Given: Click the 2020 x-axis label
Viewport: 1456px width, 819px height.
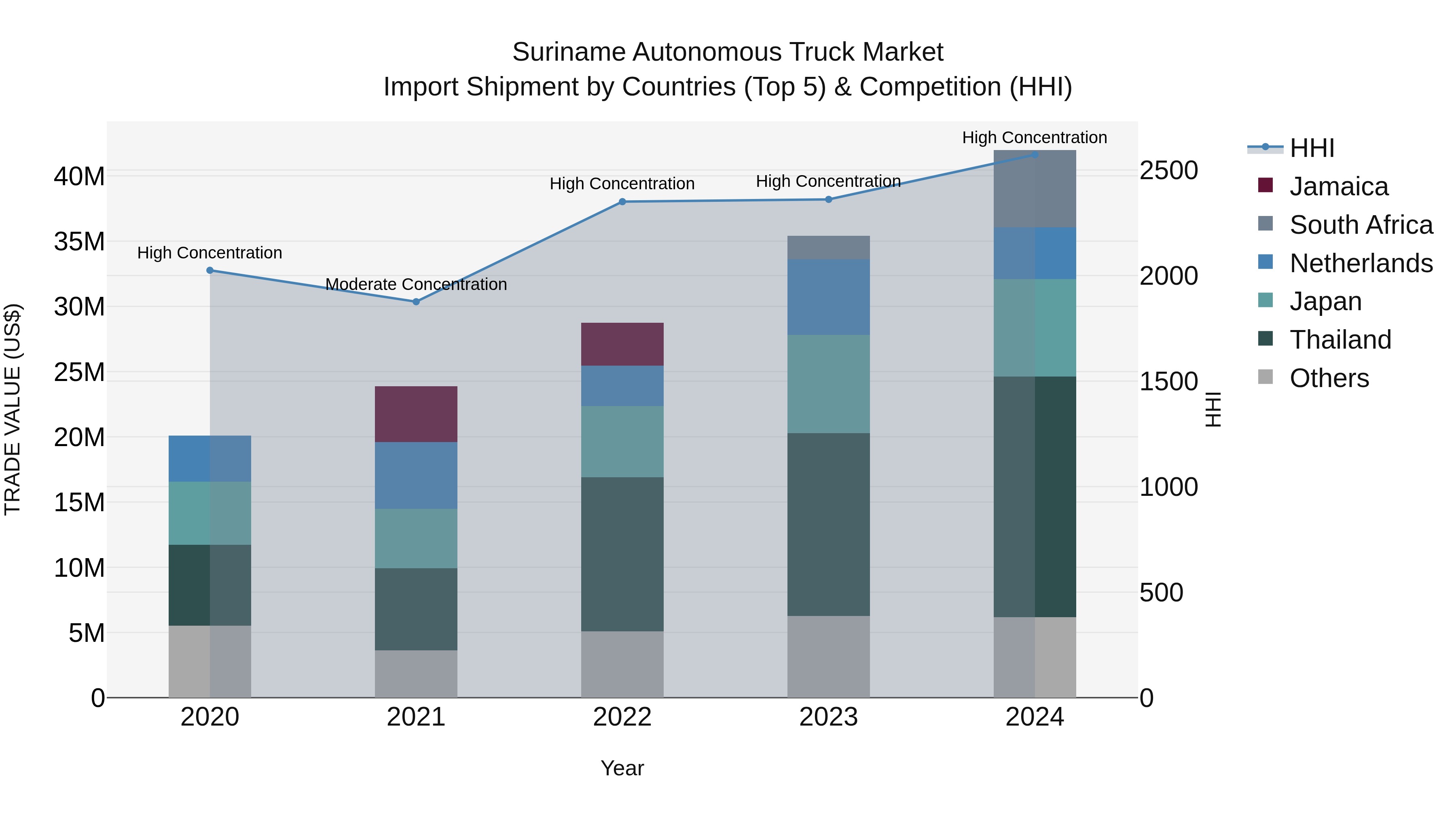Looking at the screenshot, I should (210, 717).
